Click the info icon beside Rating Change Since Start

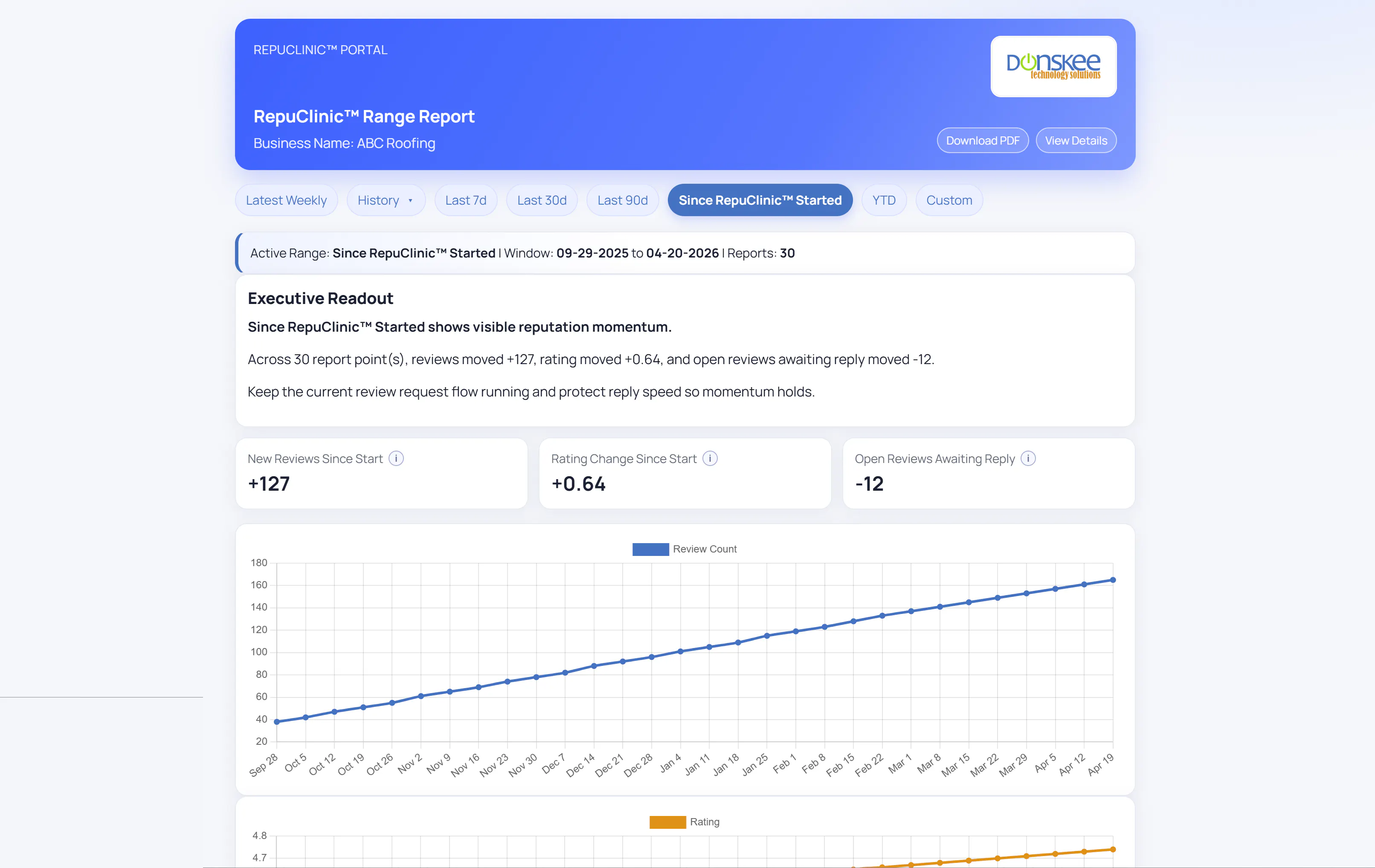click(x=710, y=458)
